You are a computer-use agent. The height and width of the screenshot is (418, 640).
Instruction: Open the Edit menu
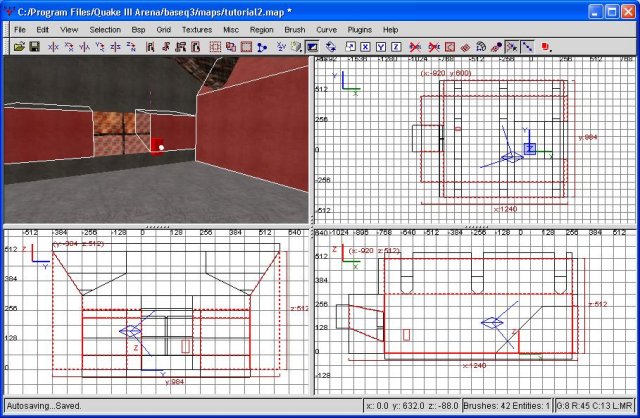point(42,29)
